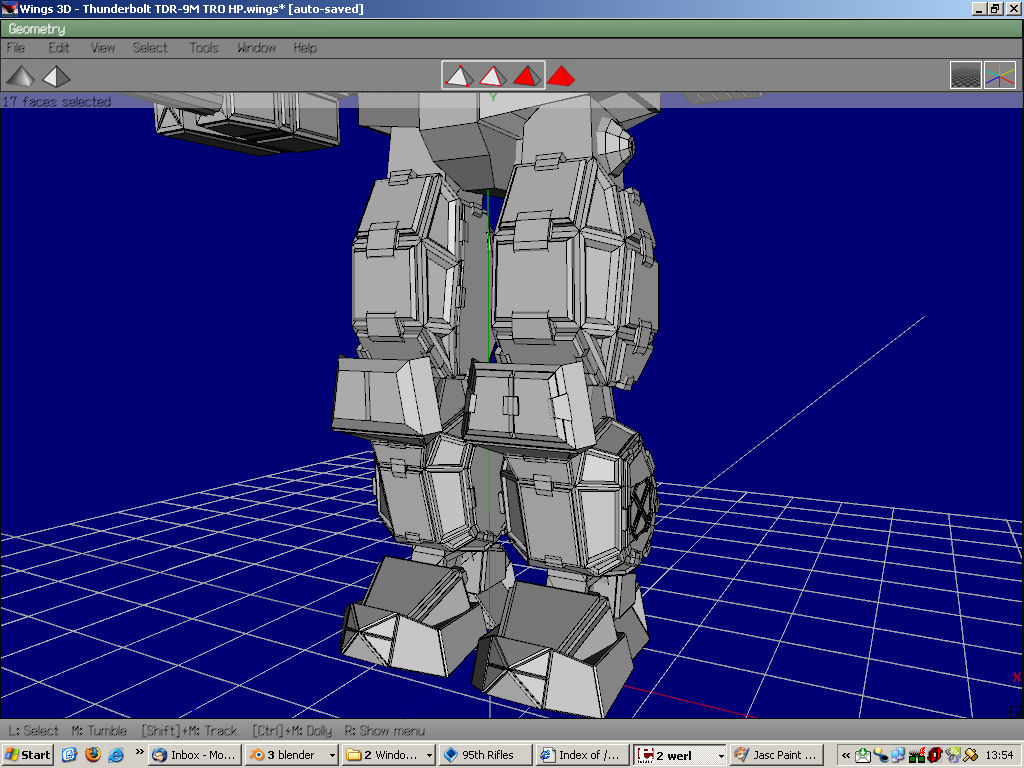Launch Firefox from quick launch bar

point(93,755)
